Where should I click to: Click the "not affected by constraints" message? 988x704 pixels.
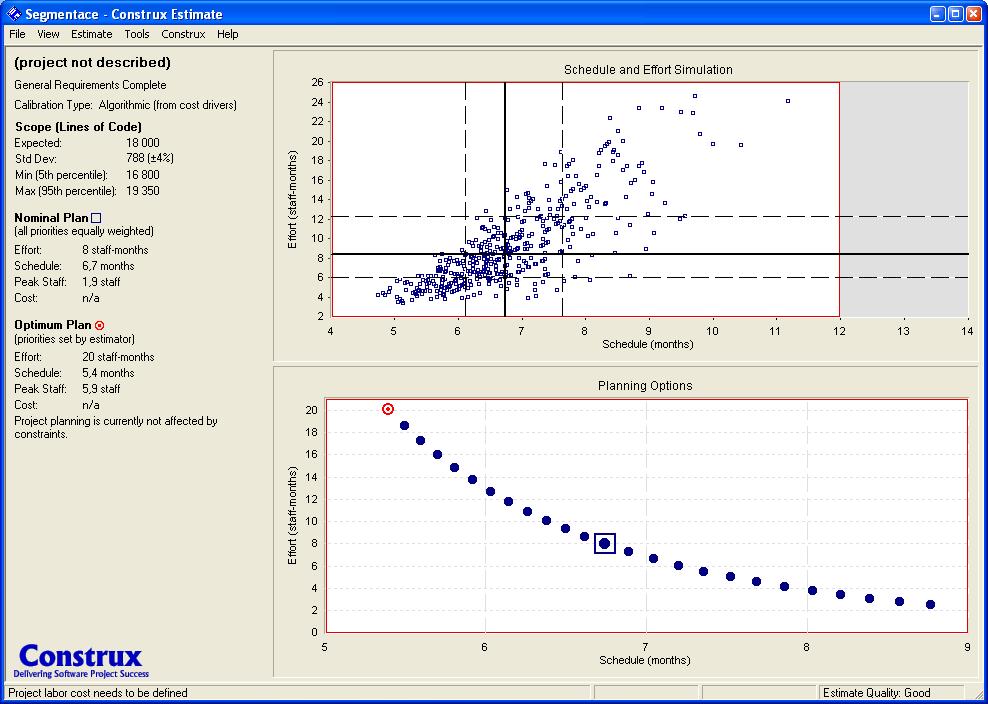pyautogui.click(x=116, y=427)
